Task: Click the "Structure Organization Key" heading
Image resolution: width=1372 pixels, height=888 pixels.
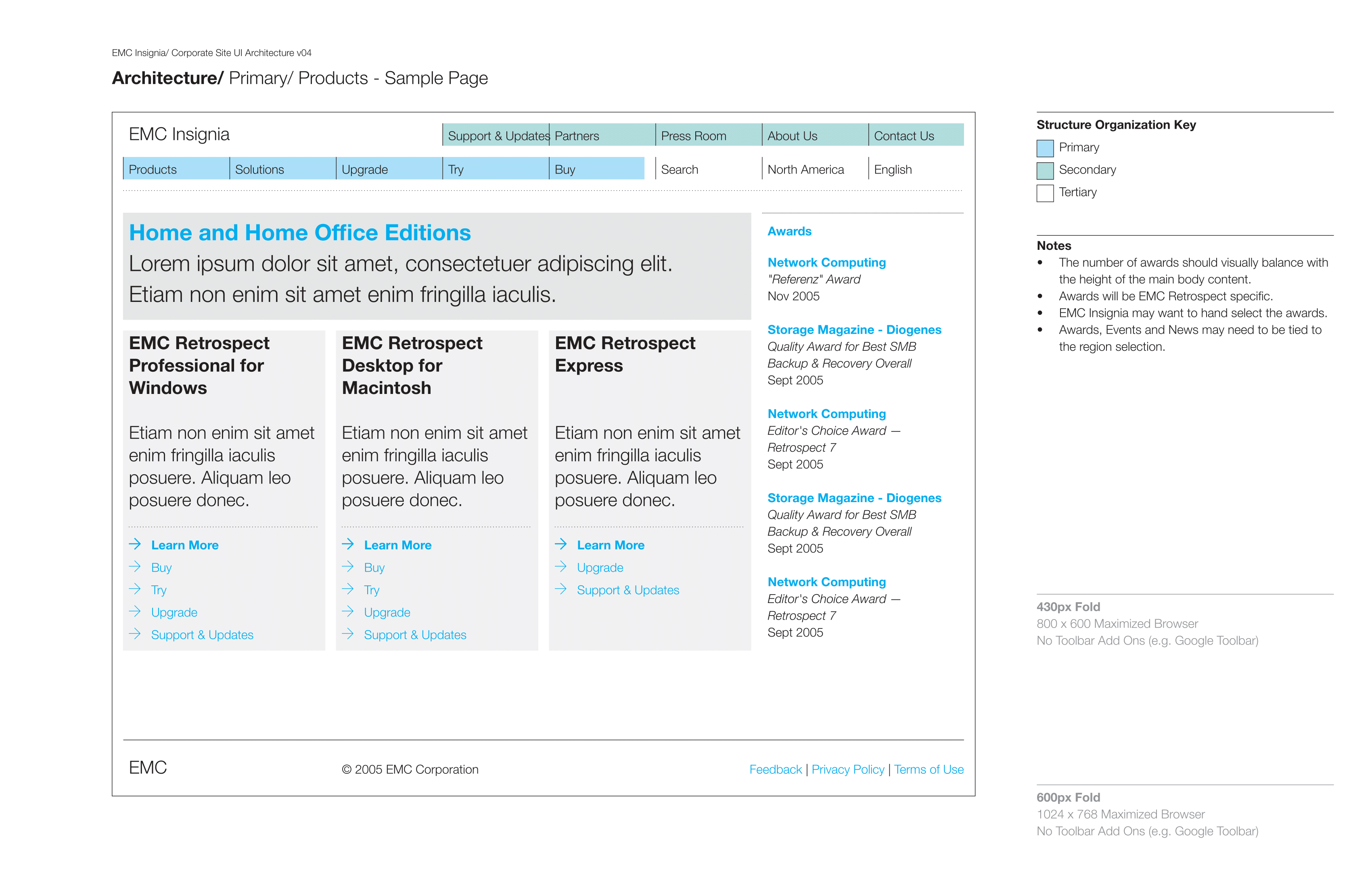Action: (1116, 125)
